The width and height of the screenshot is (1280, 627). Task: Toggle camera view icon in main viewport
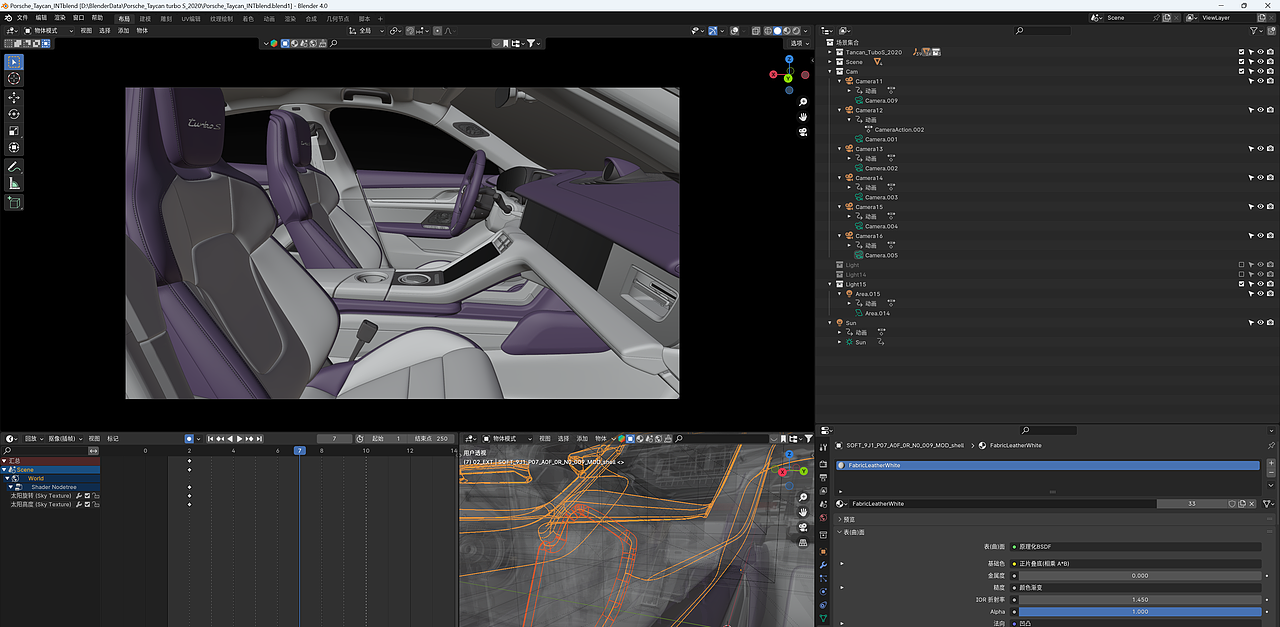click(803, 132)
